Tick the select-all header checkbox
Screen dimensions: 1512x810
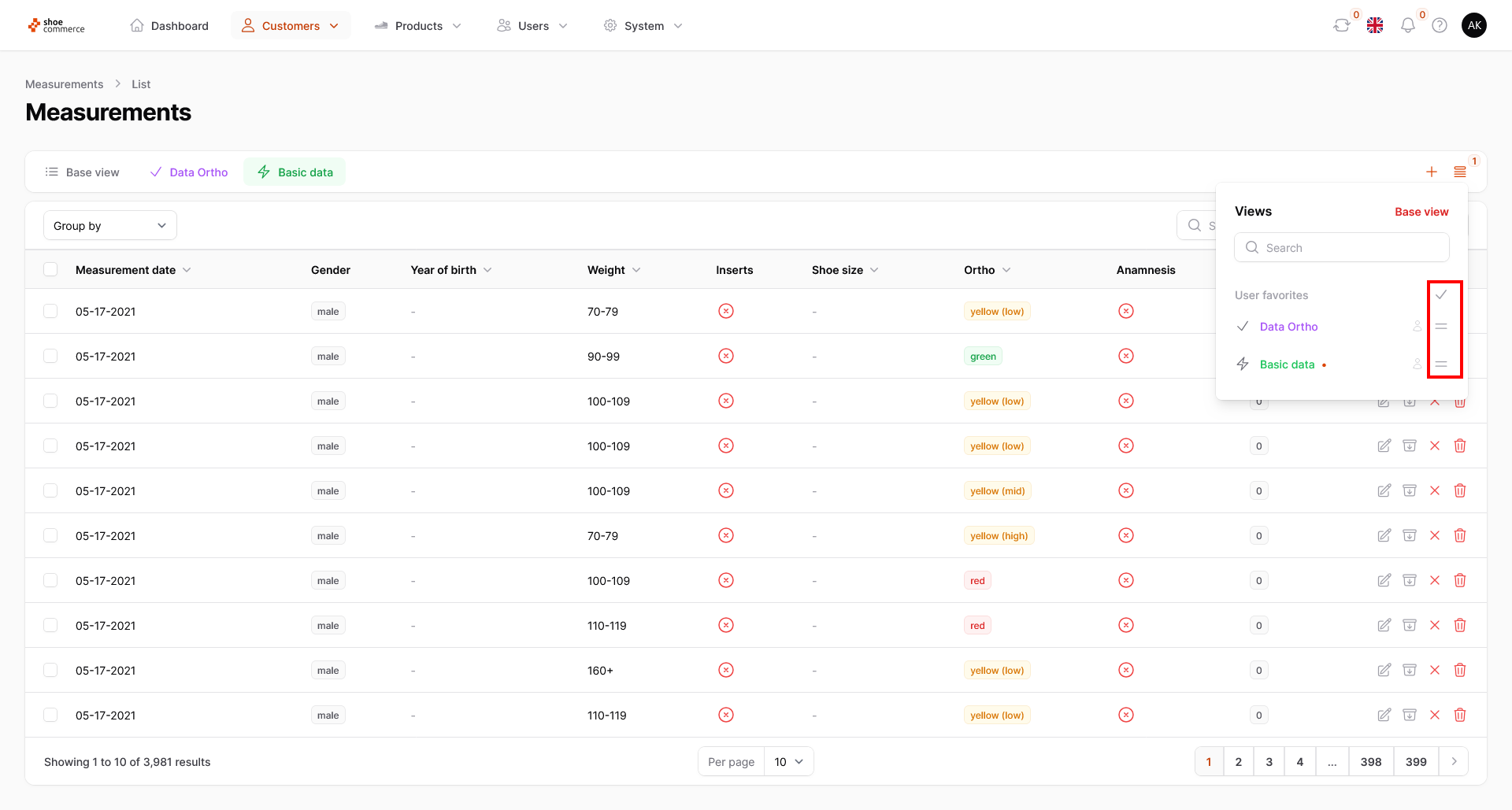pos(50,270)
